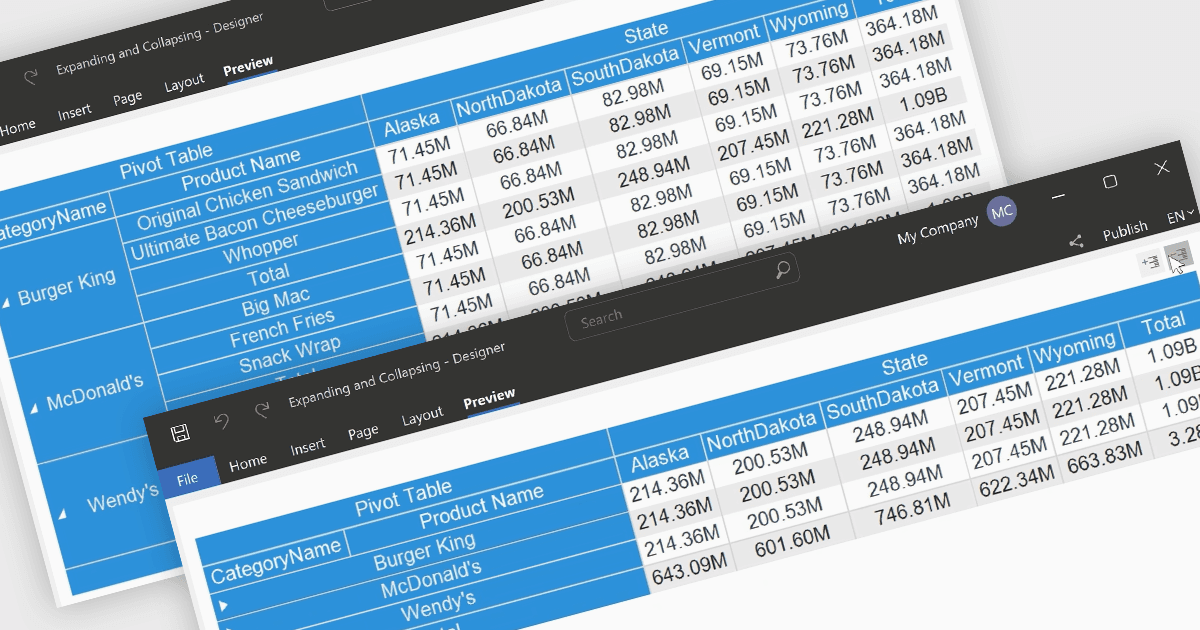Viewport: 1200px width, 630px height.
Task: Click the French Fries row in back window
Action: pos(283,329)
